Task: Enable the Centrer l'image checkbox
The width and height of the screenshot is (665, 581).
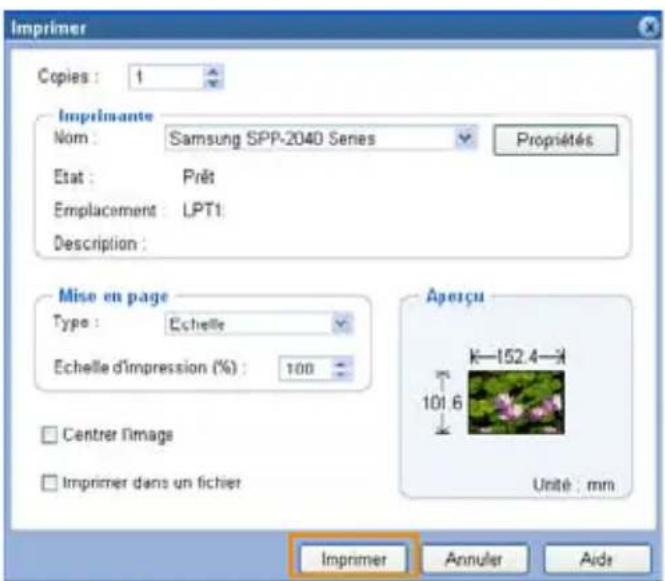Action: tap(50, 435)
